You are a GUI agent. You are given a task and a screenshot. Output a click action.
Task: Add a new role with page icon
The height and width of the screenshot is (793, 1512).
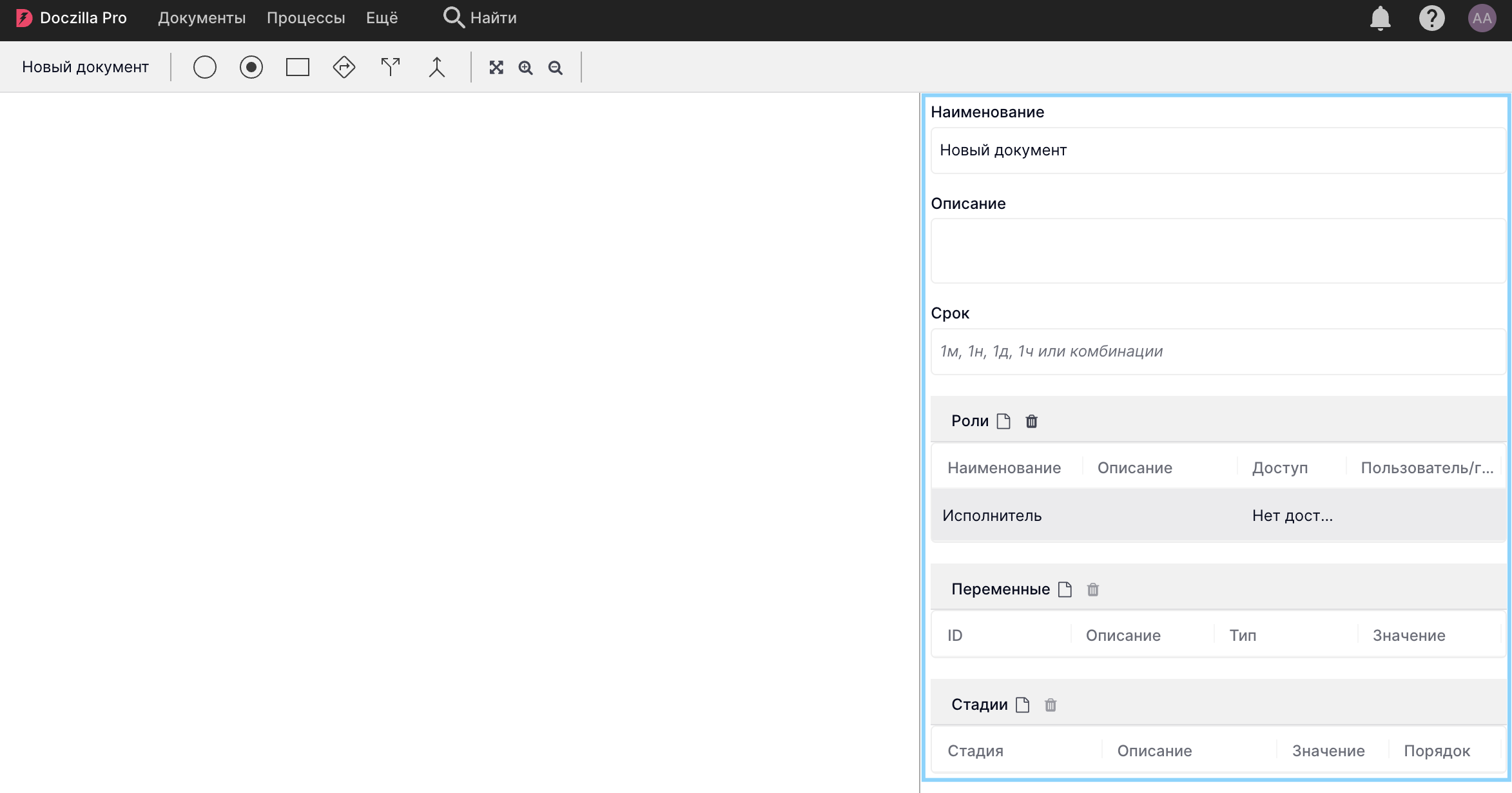click(1003, 421)
